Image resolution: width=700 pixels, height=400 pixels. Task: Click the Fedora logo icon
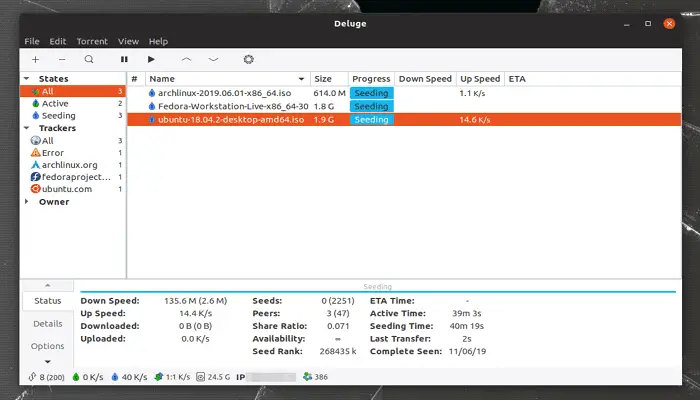click(x=36, y=177)
